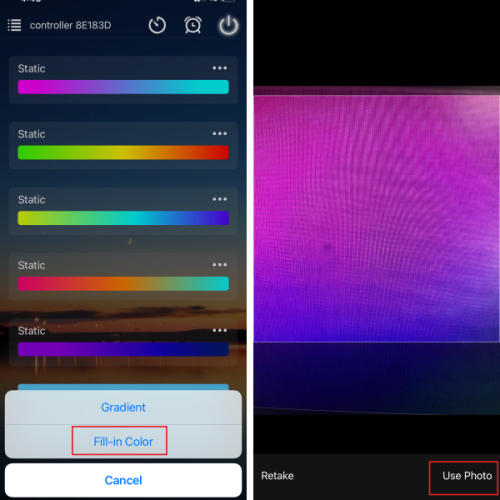Image resolution: width=500 pixels, height=500 pixels.
Task: Select the green to red gradient bar
Action: coord(123,153)
